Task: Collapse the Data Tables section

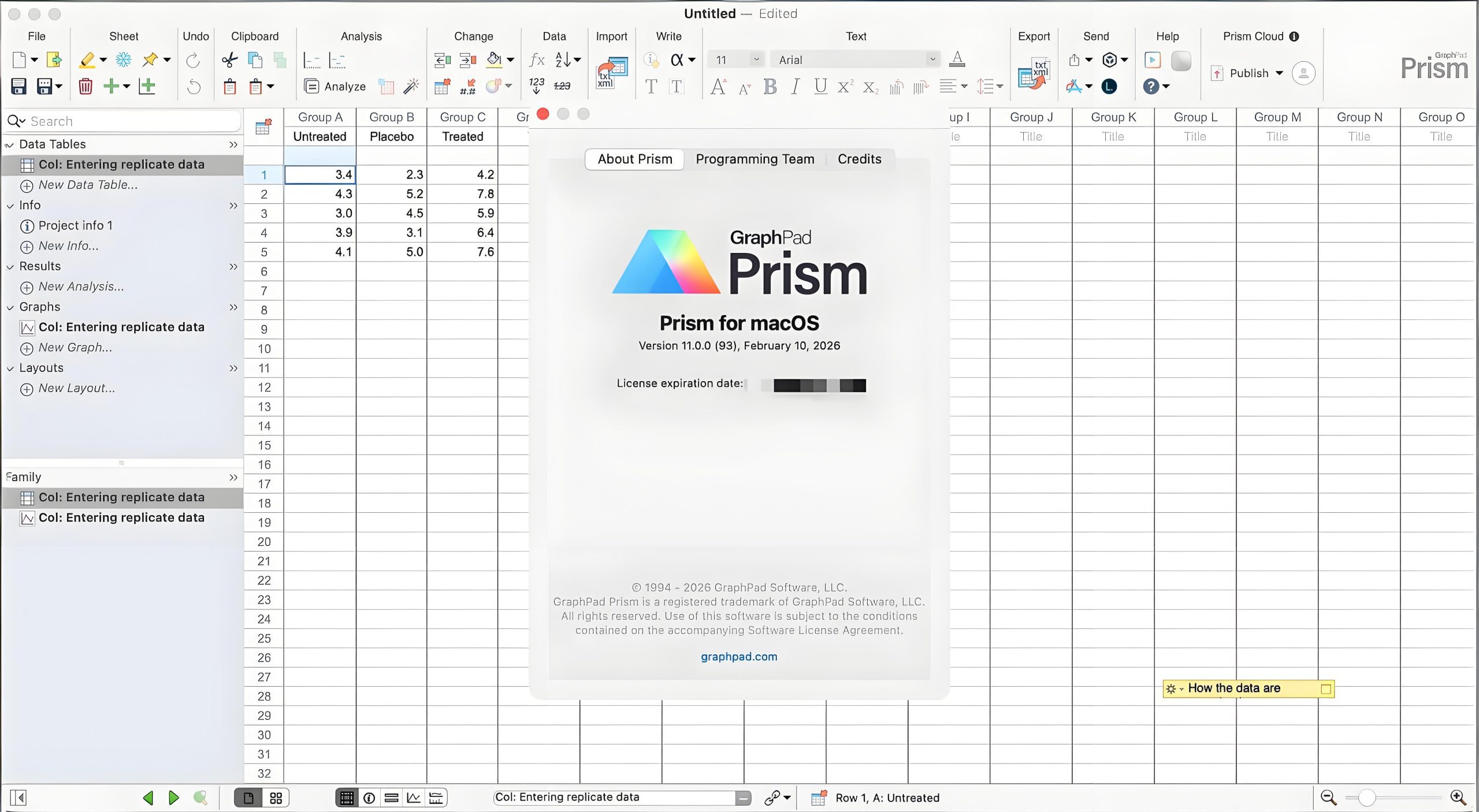Action: tap(9, 144)
